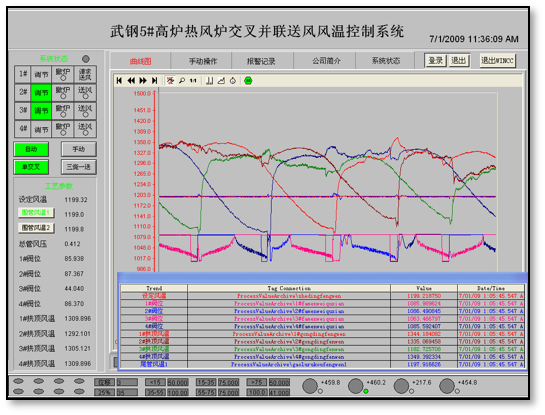
Task: Open time range selection clock icon
Action: pos(233,81)
